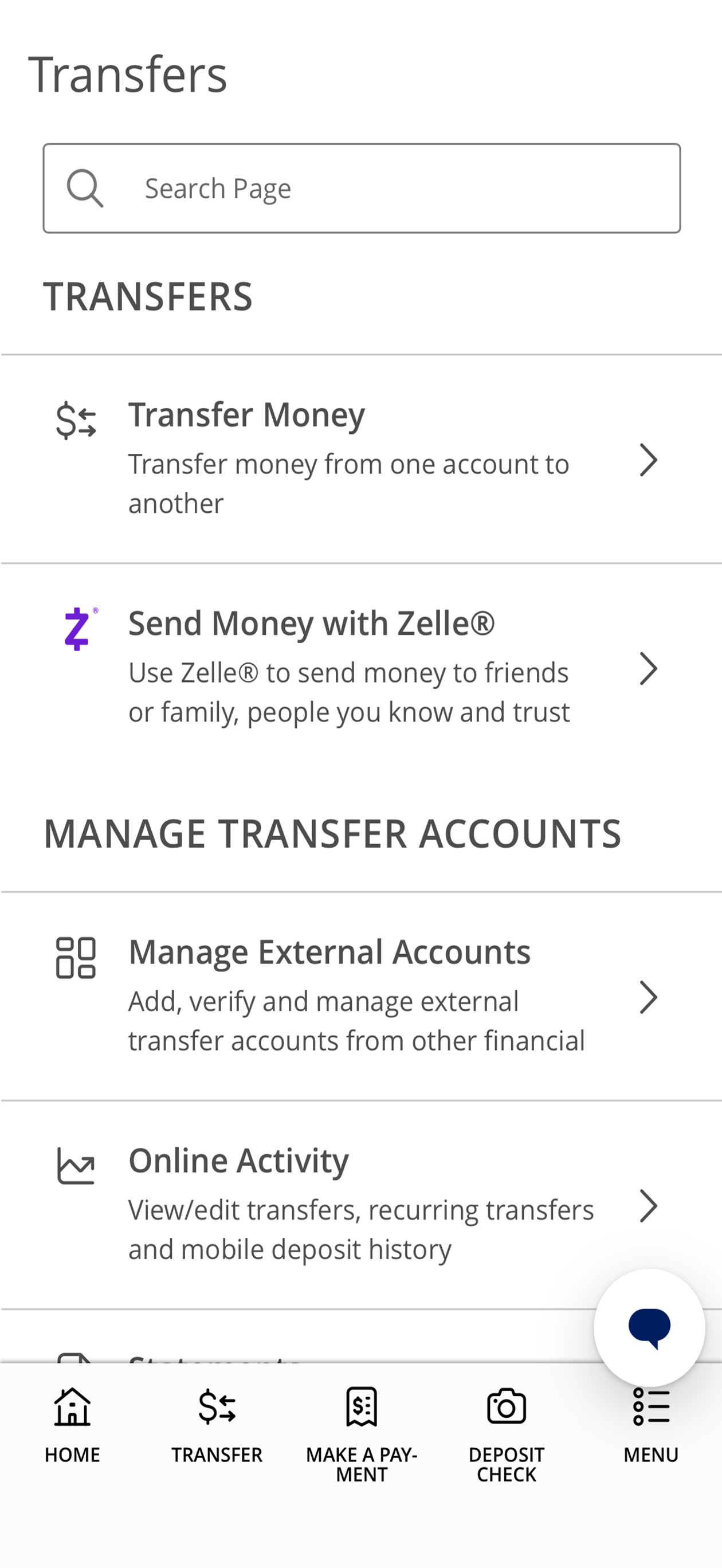722x1568 pixels.
Task: Tap the Online Activity chart icon
Action: [x=76, y=1166]
